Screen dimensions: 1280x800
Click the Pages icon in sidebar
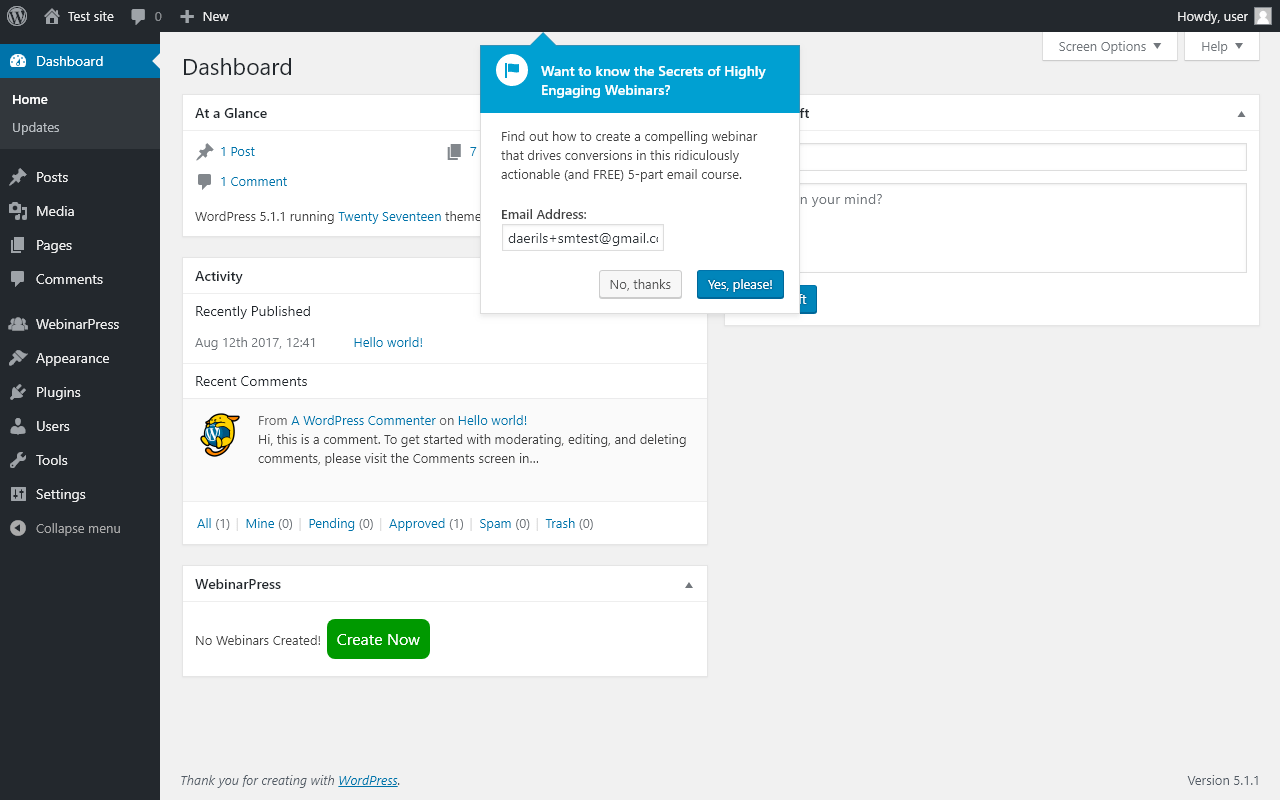(18, 245)
